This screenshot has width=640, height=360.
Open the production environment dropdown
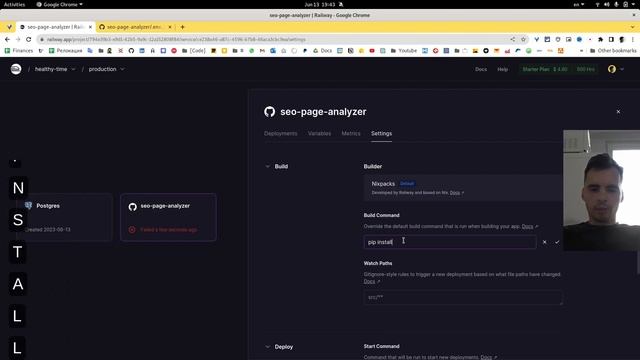click(x=107, y=69)
